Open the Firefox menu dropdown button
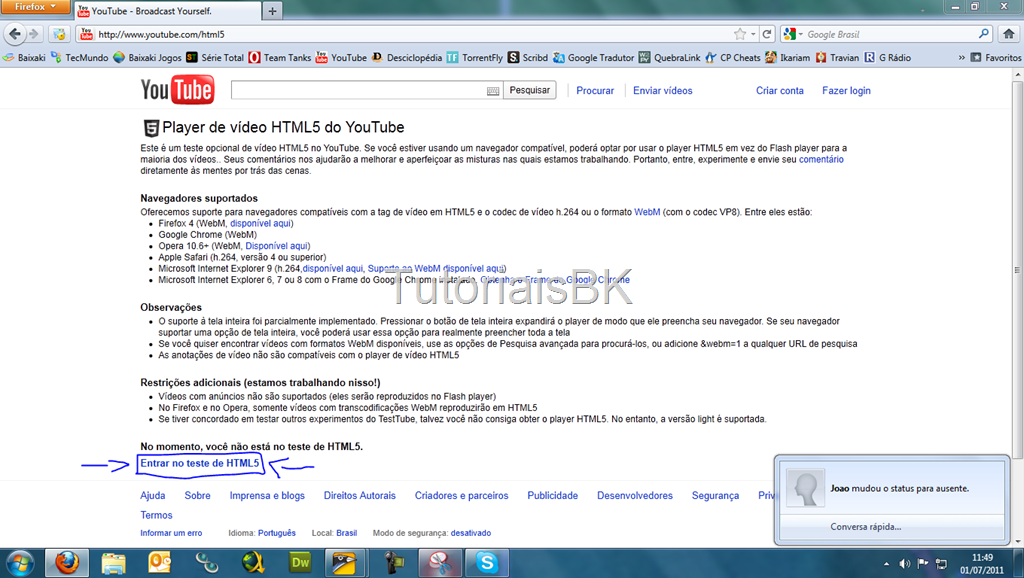 35,7
